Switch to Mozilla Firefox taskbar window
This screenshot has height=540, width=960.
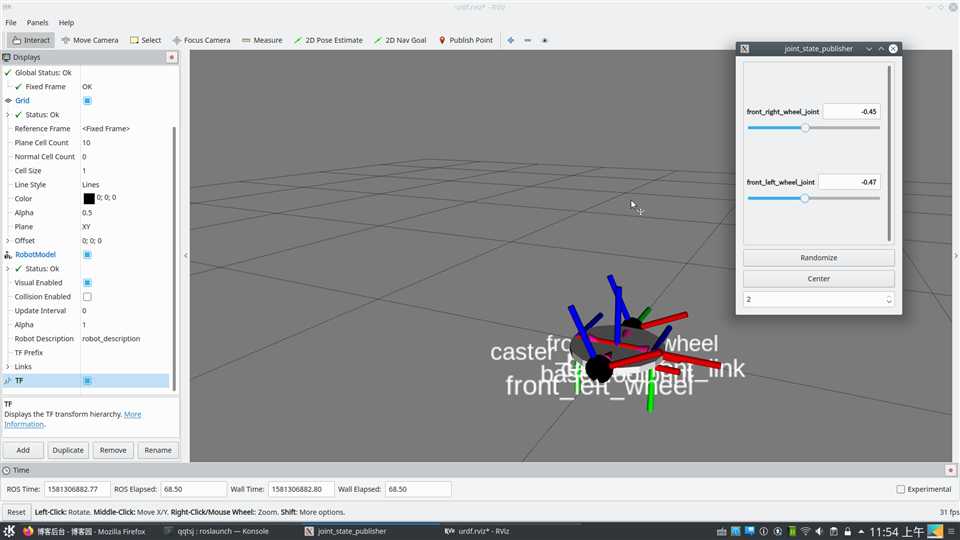coord(84,531)
